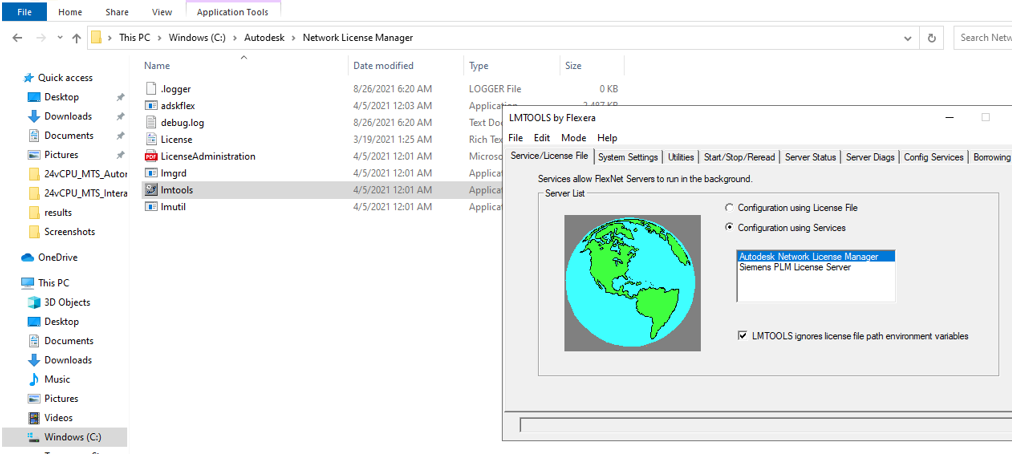The width and height of the screenshot is (1012, 454).
Task: Open the address bar history dropdown
Action: pos(907,38)
